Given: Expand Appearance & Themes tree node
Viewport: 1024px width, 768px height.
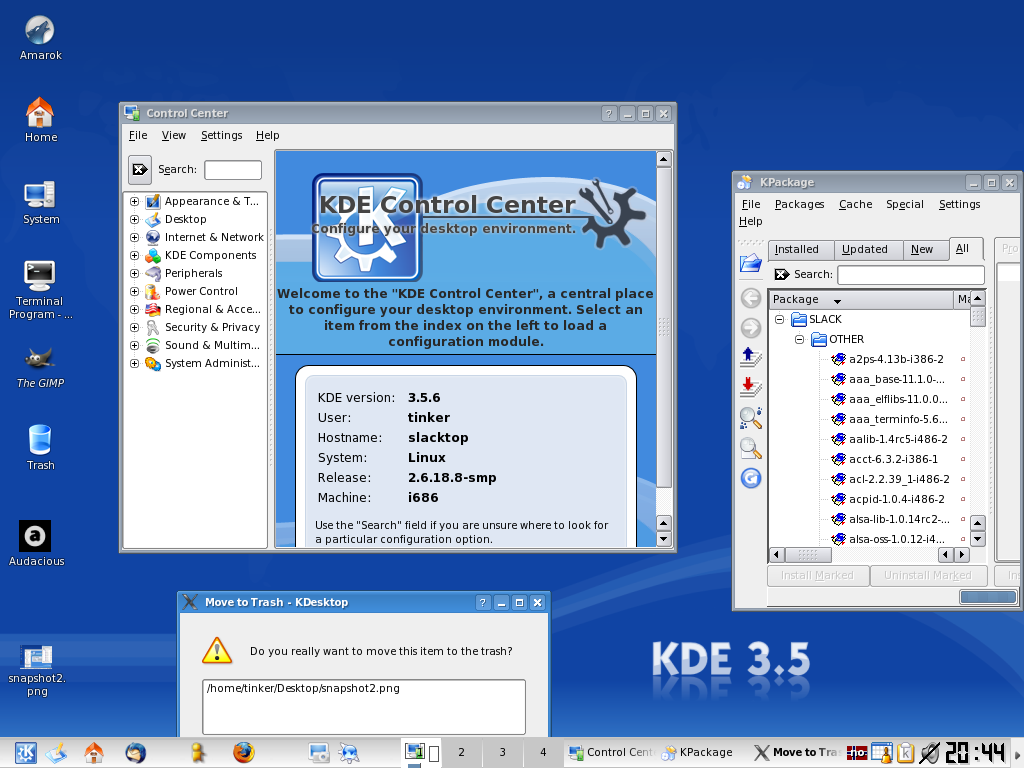Looking at the screenshot, I should [135, 202].
